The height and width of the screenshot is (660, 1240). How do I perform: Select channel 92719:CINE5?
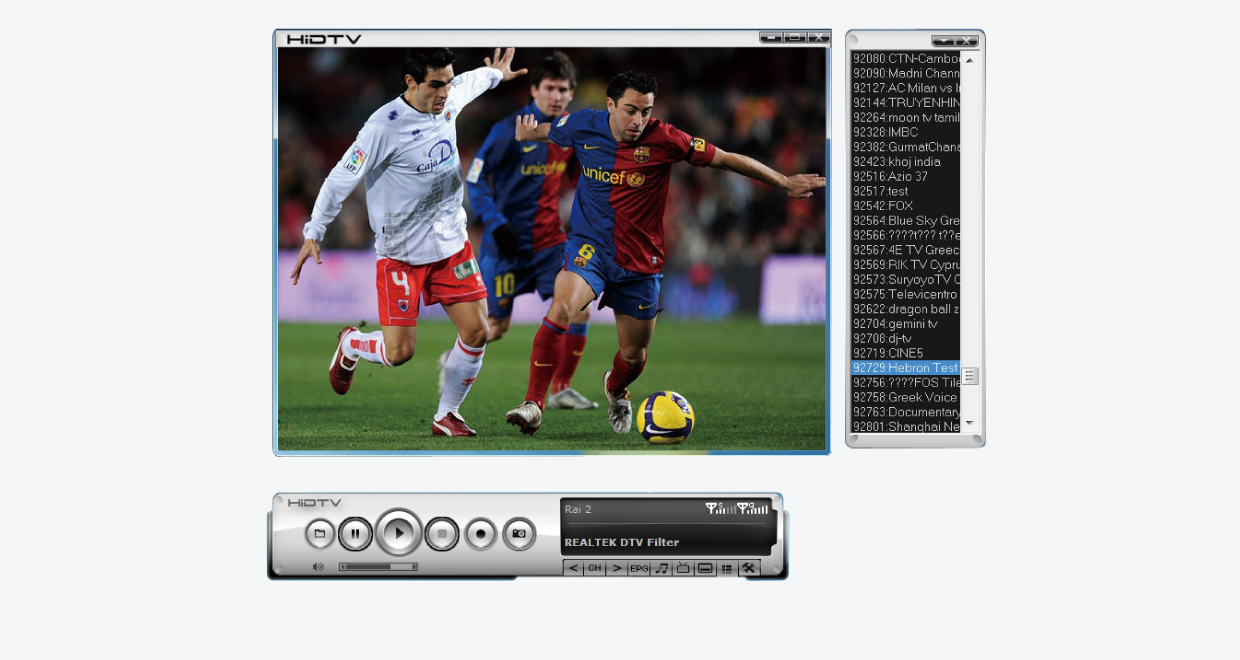906,353
